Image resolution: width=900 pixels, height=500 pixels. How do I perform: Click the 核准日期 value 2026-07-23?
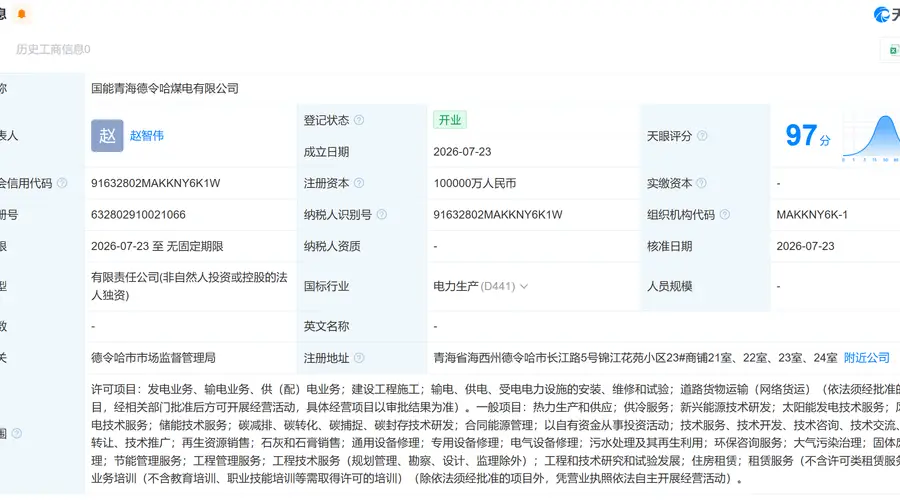click(805, 246)
